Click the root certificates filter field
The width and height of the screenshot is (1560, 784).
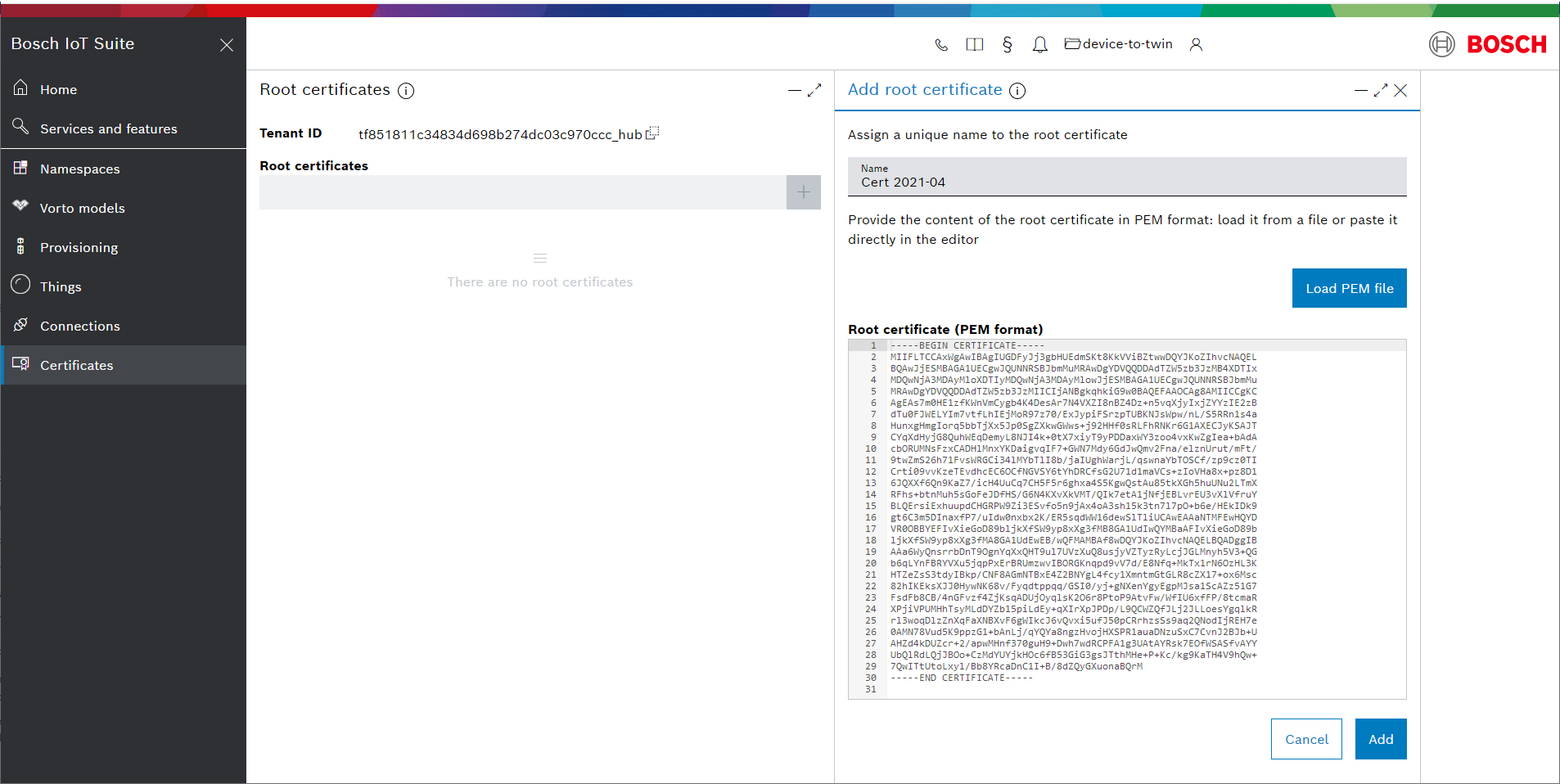pos(523,192)
